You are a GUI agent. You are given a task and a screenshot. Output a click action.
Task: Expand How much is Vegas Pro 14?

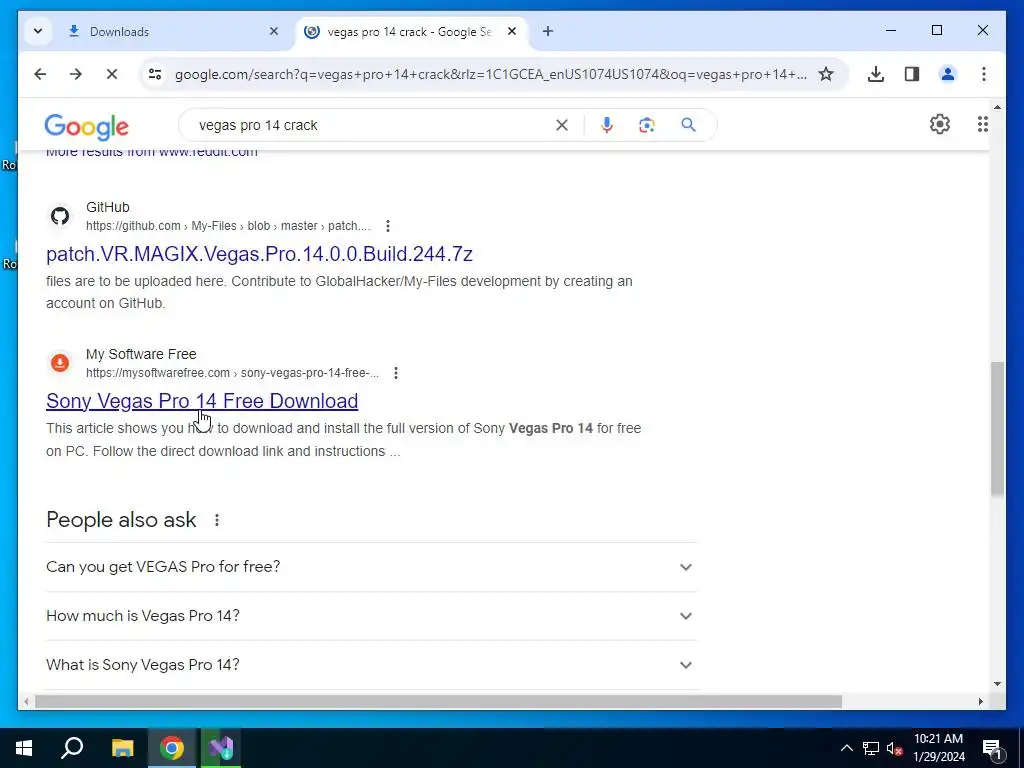click(372, 616)
